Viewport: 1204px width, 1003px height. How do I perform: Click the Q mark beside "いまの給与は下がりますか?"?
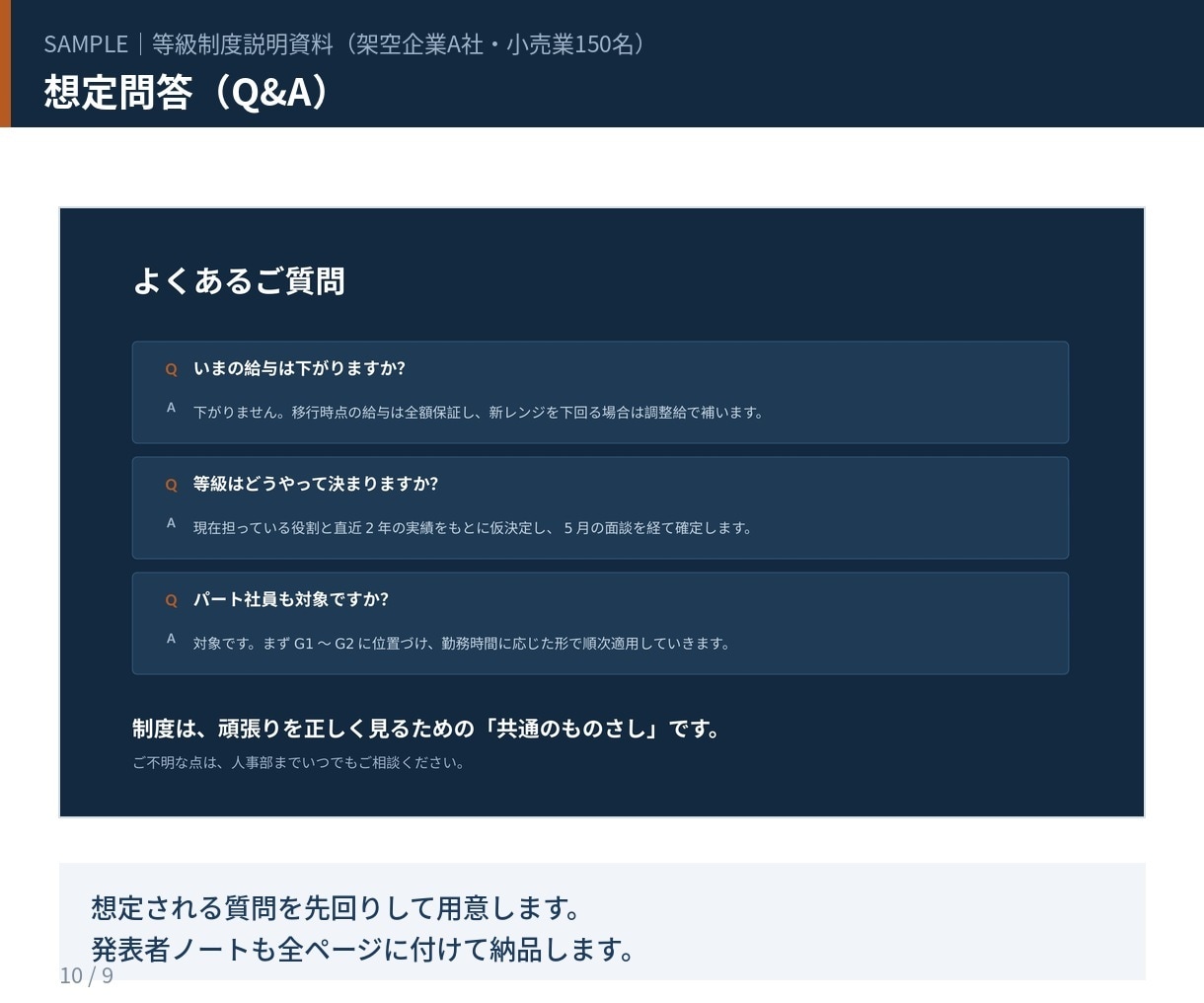click(x=171, y=369)
